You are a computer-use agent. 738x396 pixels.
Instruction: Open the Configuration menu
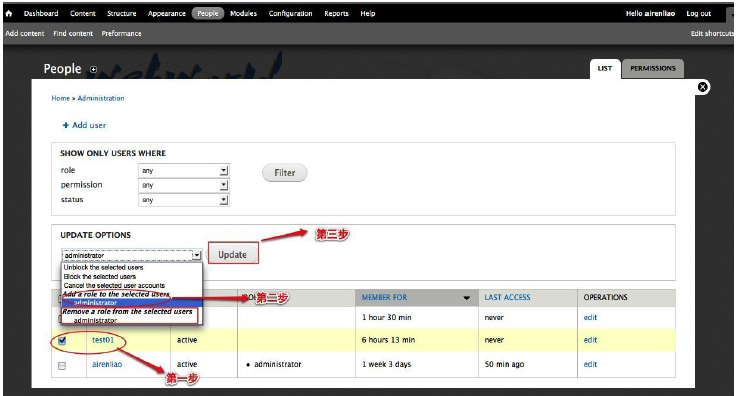pyautogui.click(x=290, y=14)
